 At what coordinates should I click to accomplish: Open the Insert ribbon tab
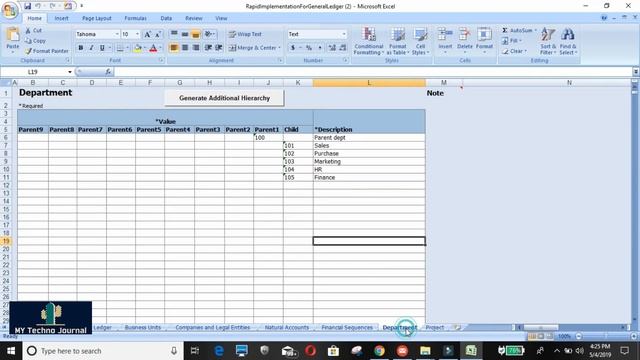pyautogui.click(x=61, y=18)
